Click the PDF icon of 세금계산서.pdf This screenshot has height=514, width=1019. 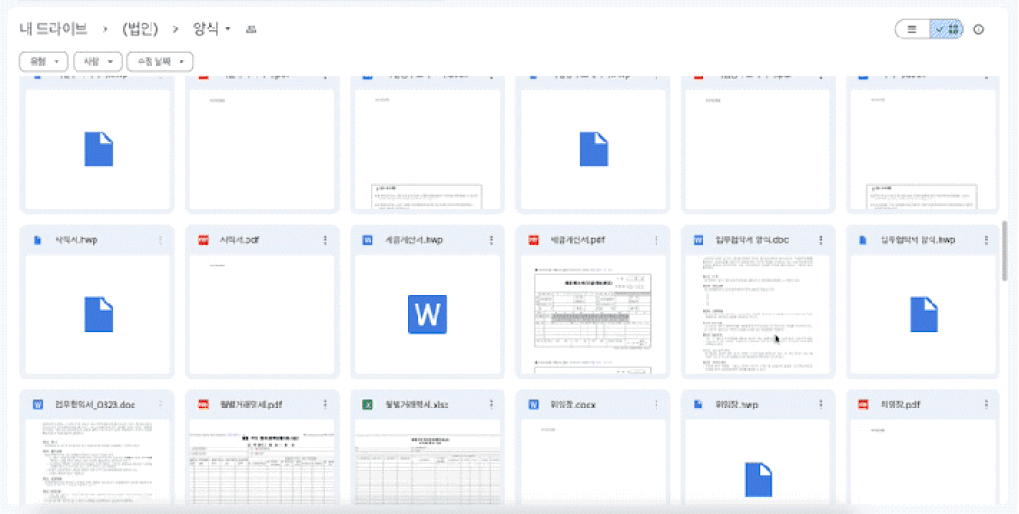[534, 240]
